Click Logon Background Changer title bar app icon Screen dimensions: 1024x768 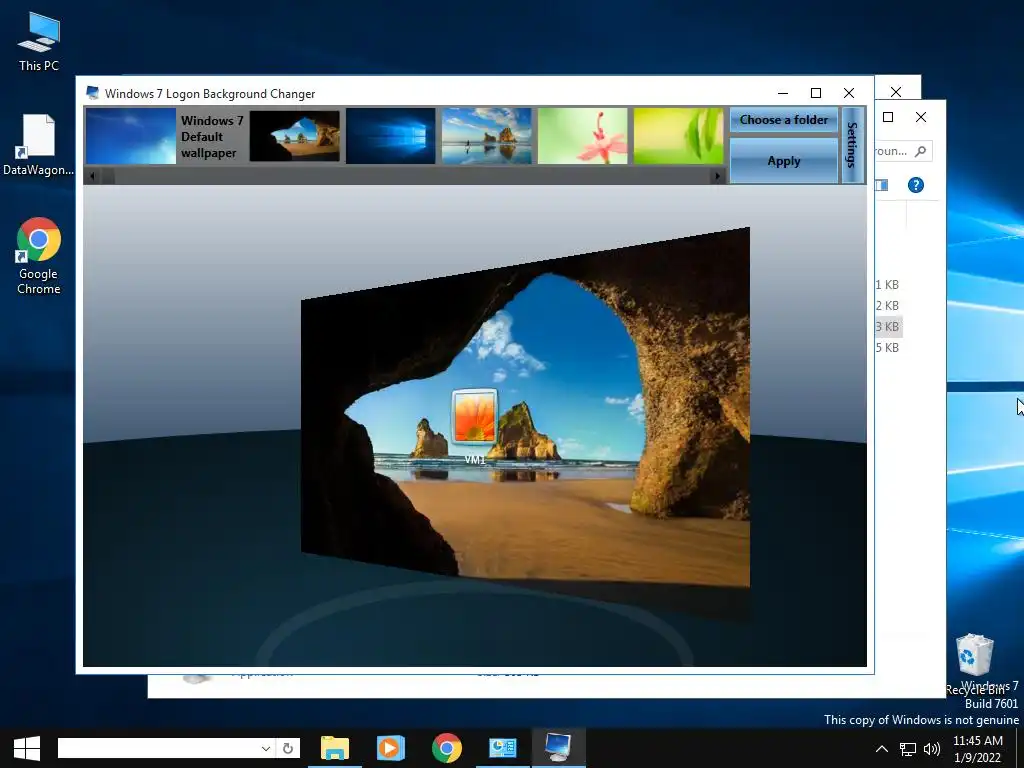pyautogui.click(x=93, y=93)
